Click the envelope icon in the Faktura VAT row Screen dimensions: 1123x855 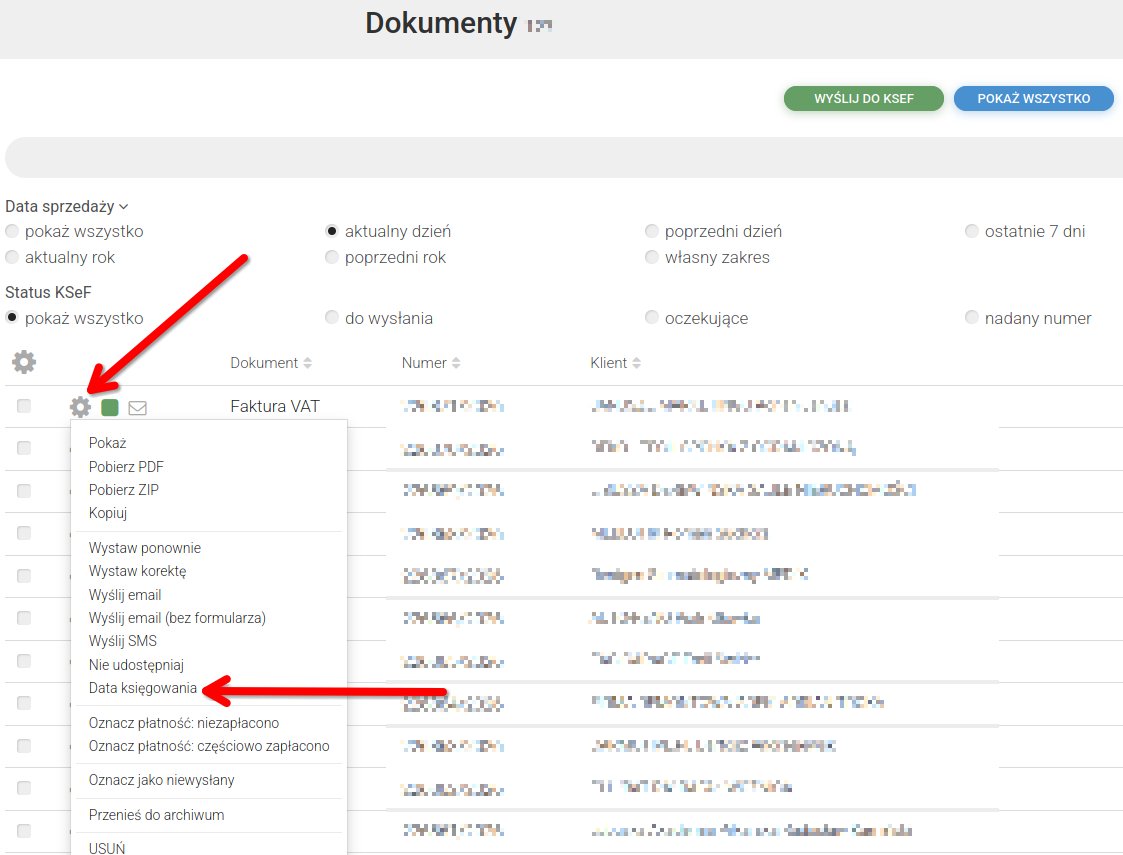click(x=138, y=408)
